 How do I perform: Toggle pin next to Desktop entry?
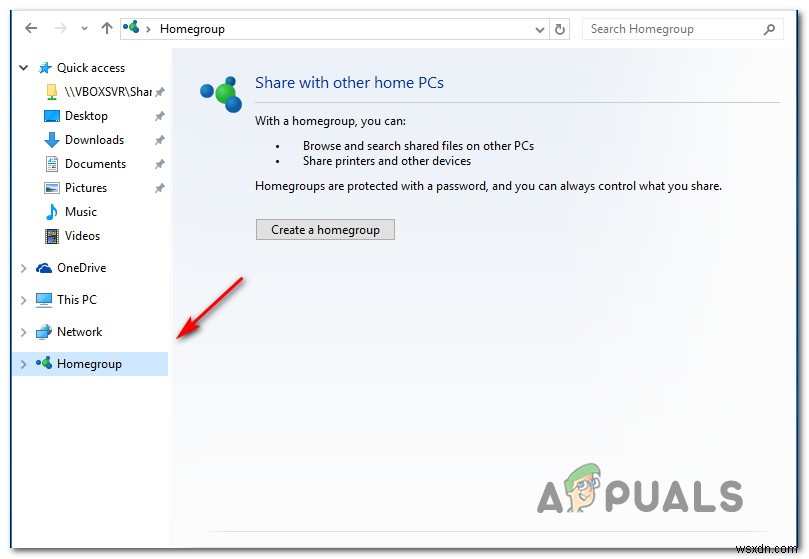160,116
